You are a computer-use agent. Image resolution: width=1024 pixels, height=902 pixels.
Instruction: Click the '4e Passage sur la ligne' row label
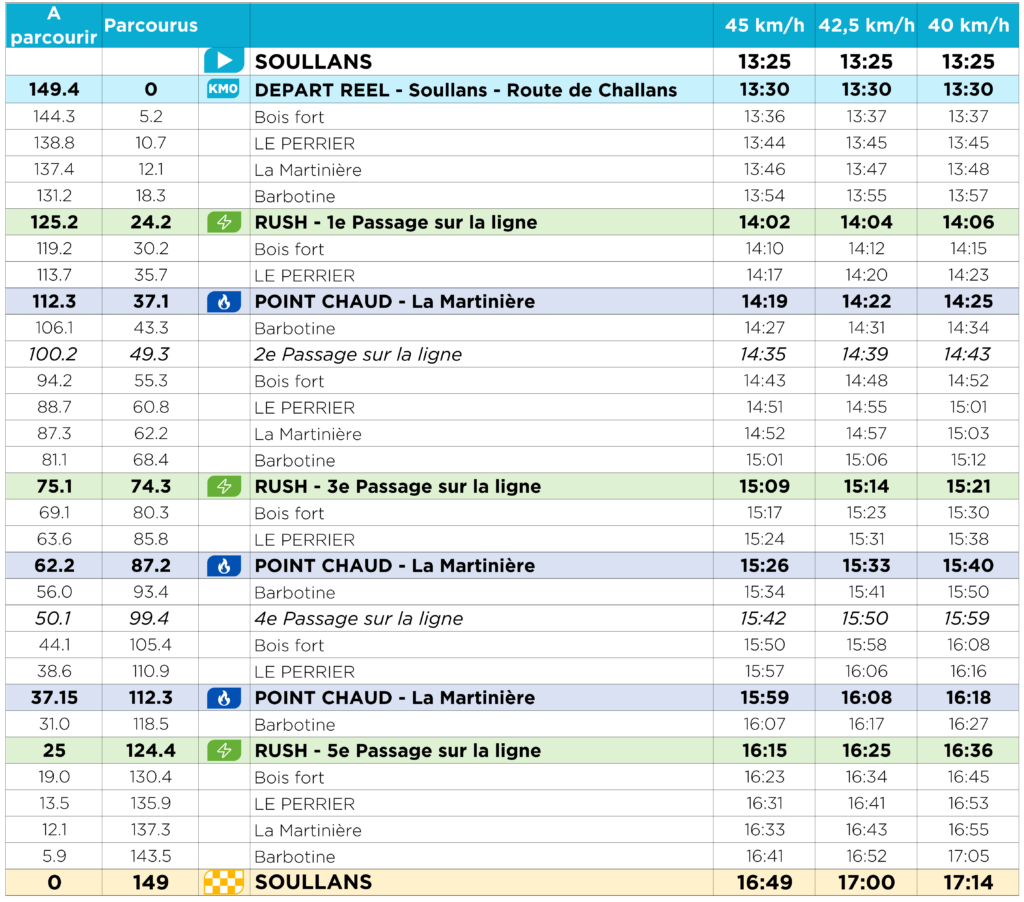pos(358,619)
